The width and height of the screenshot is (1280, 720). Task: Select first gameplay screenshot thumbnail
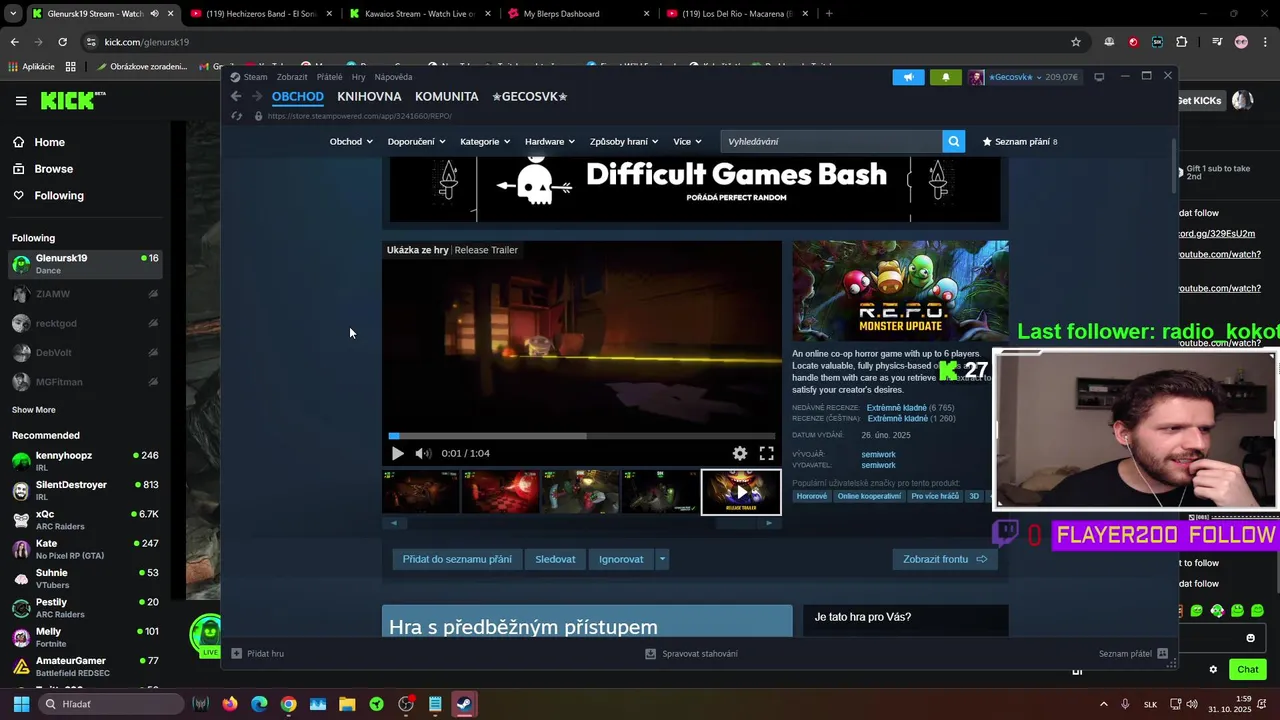421,492
